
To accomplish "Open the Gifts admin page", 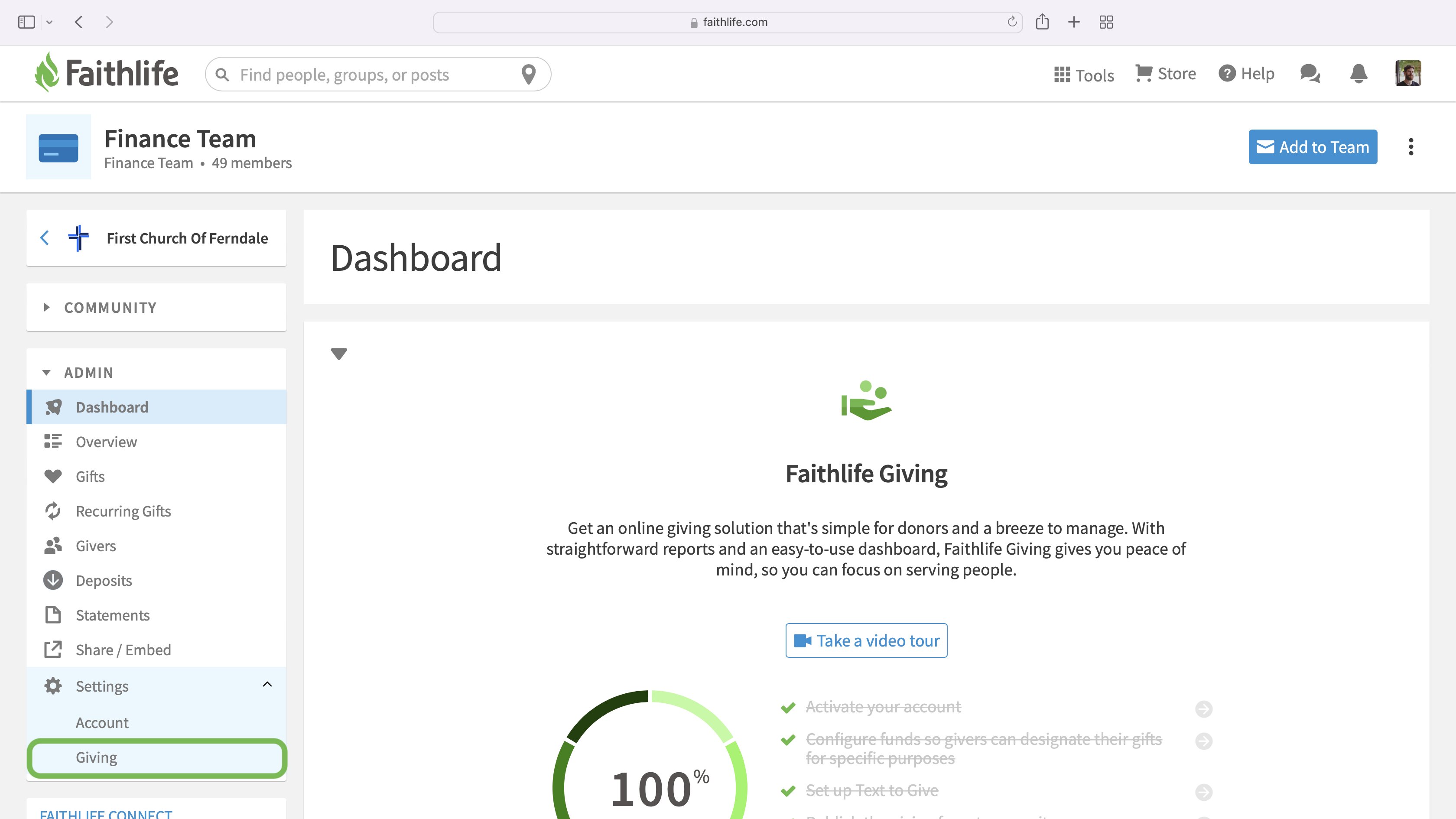I will (x=156, y=477).
